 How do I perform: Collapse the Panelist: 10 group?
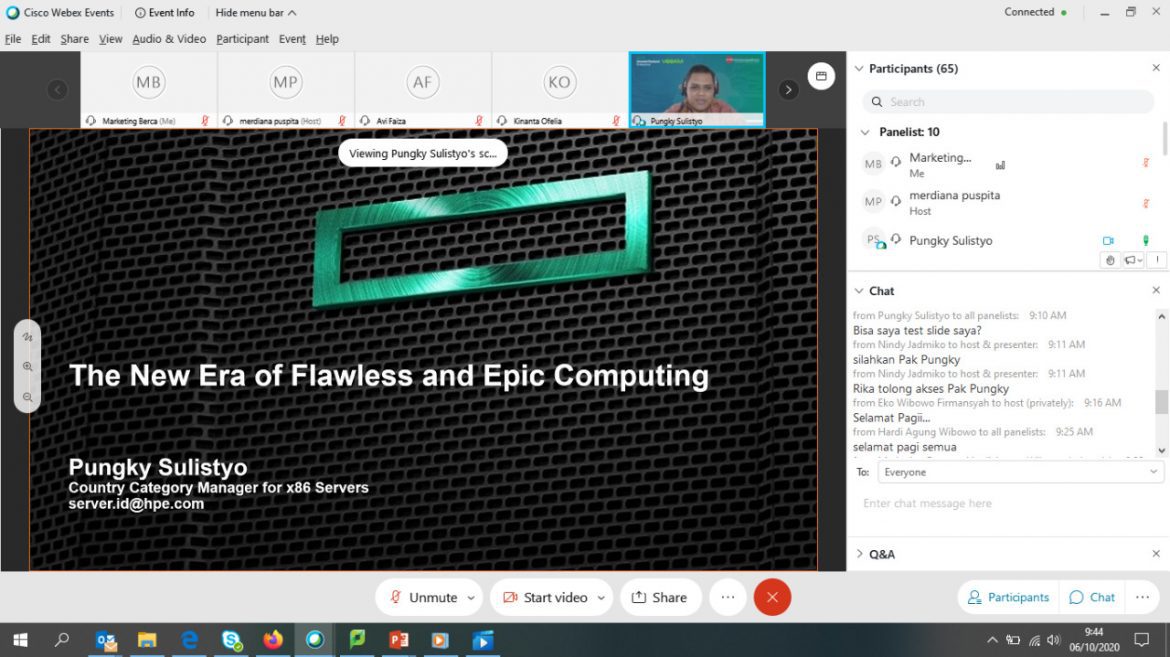(865, 132)
